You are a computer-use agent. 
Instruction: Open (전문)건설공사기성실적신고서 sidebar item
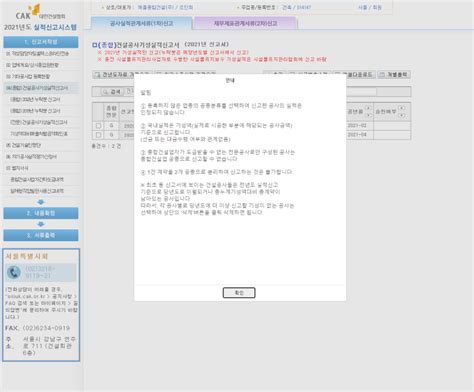pyautogui.click(x=39, y=122)
